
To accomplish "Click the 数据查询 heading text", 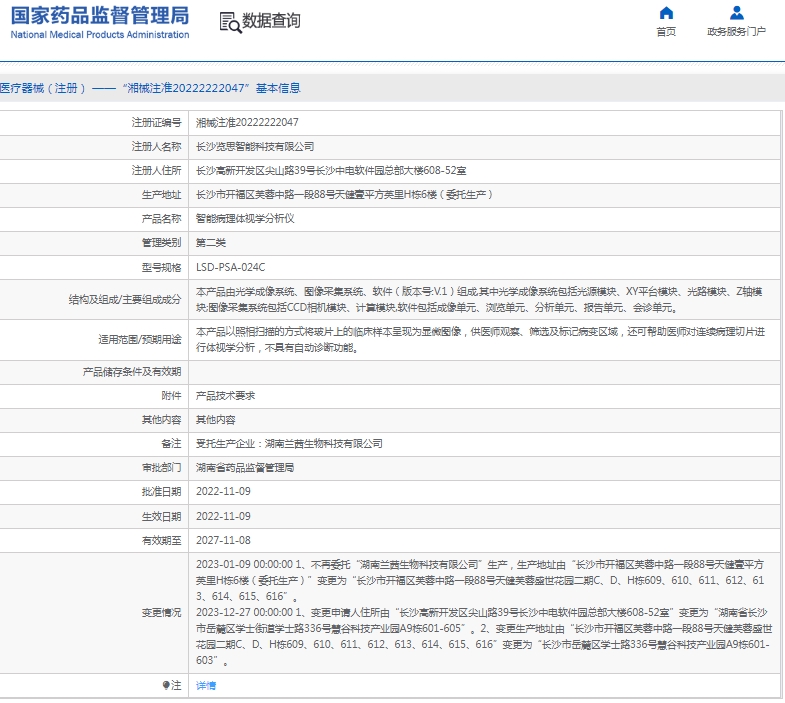I will pos(271,21).
